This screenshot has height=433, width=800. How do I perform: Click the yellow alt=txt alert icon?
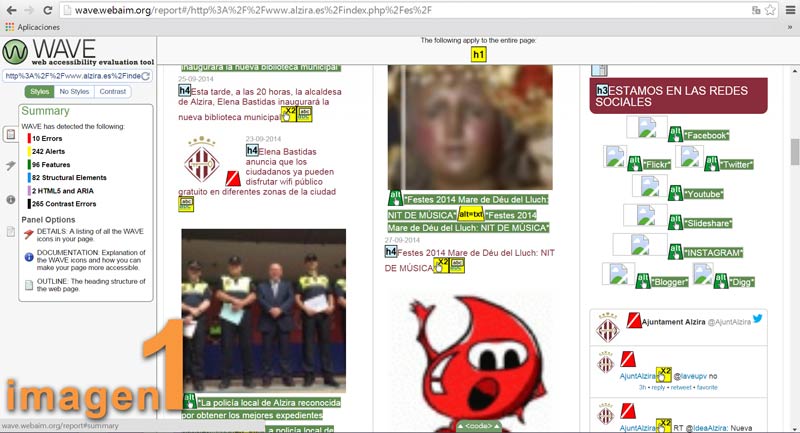(x=471, y=214)
